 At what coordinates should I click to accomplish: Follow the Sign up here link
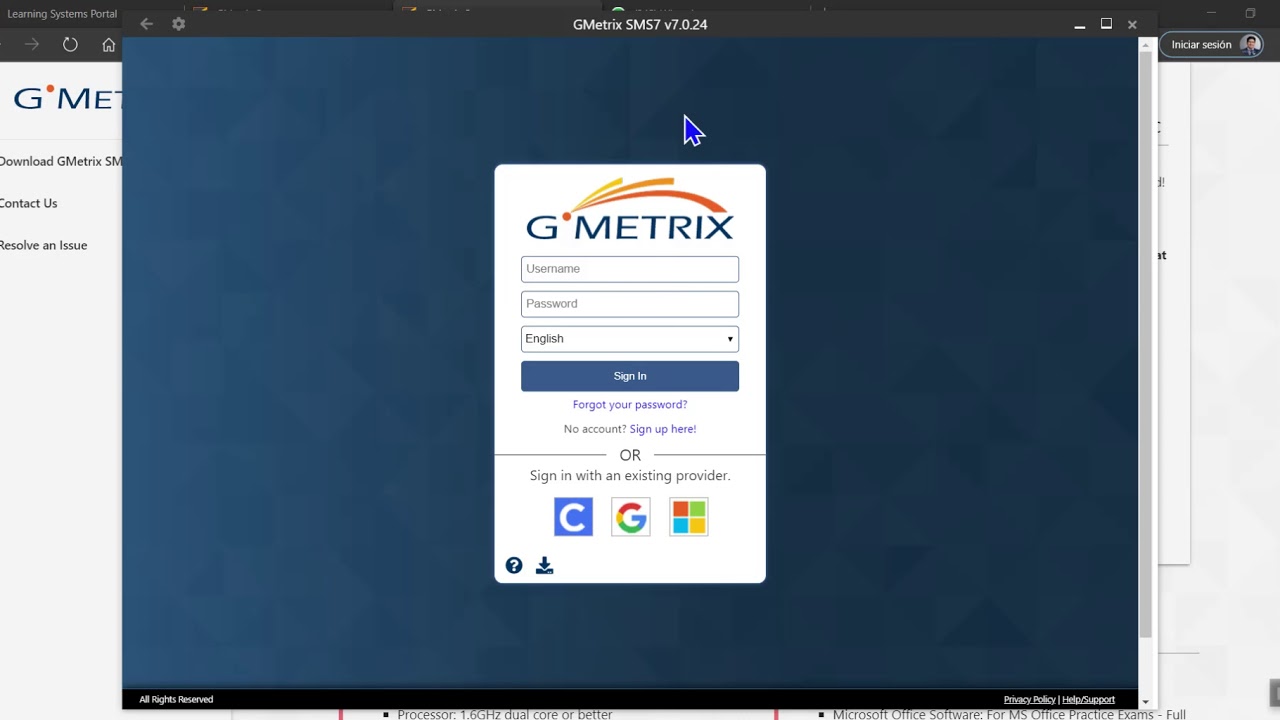(663, 429)
